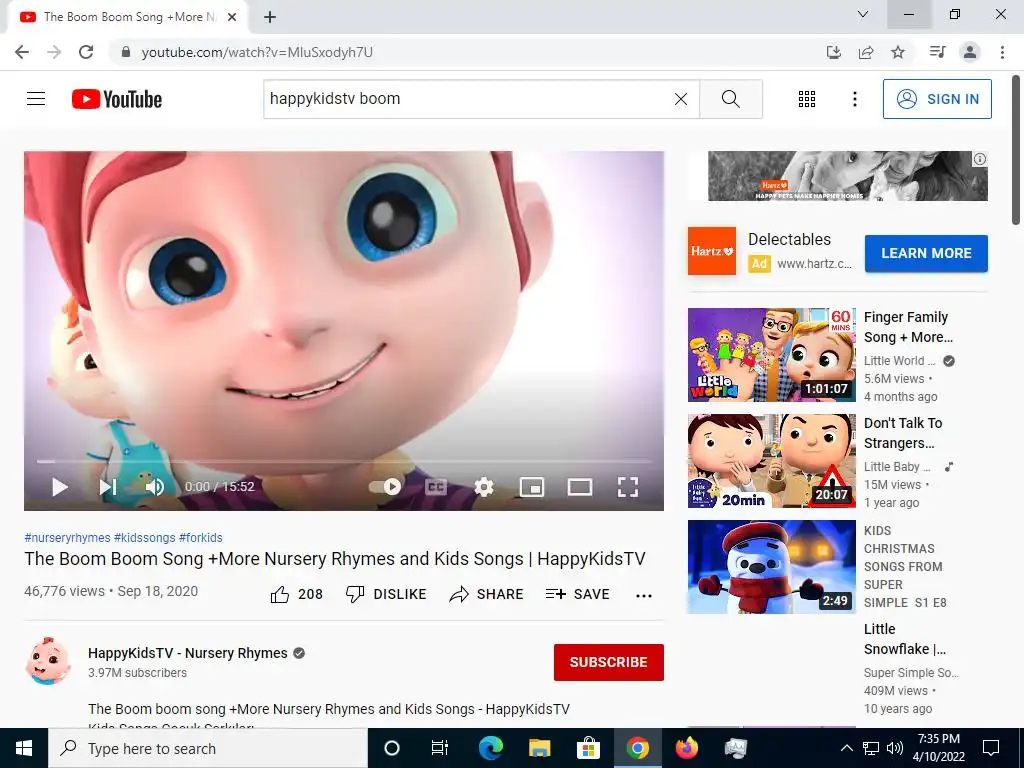The height and width of the screenshot is (768, 1024).
Task: Show hidden system tray icons
Action: click(846, 748)
